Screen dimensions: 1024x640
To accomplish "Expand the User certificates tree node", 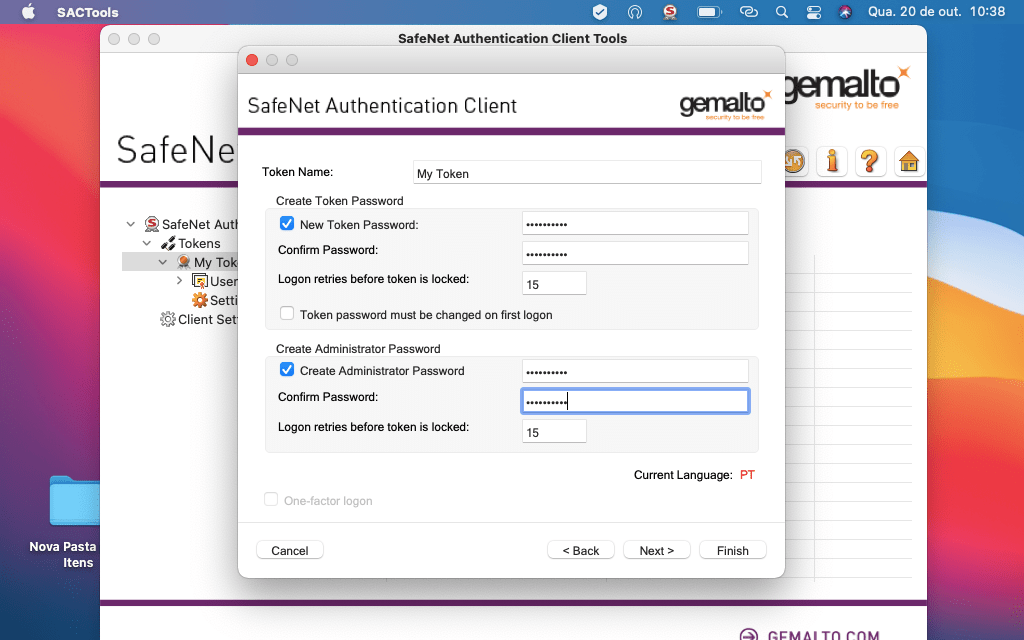I will click(x=179, y=281).
